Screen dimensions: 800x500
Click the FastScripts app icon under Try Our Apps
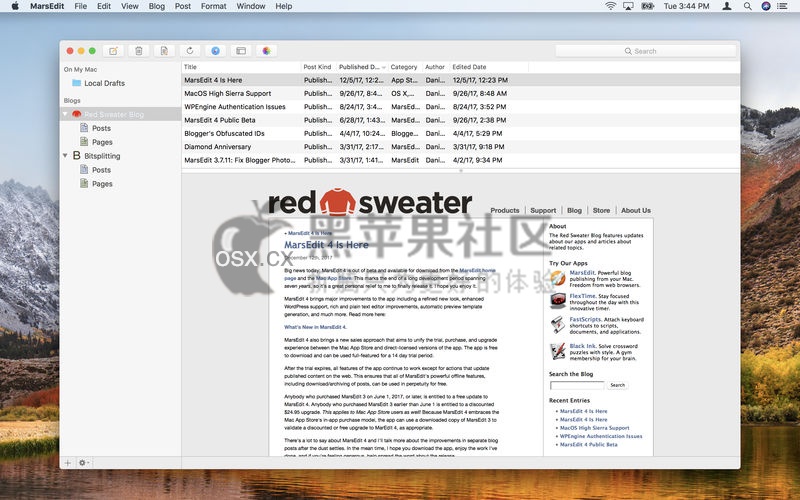pyautogui.click(x=558, y=324)
